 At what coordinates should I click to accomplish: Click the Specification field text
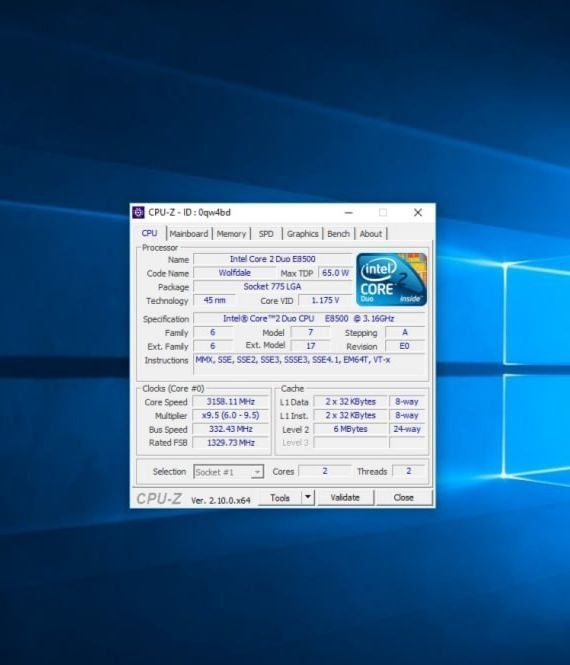(309, 319)
